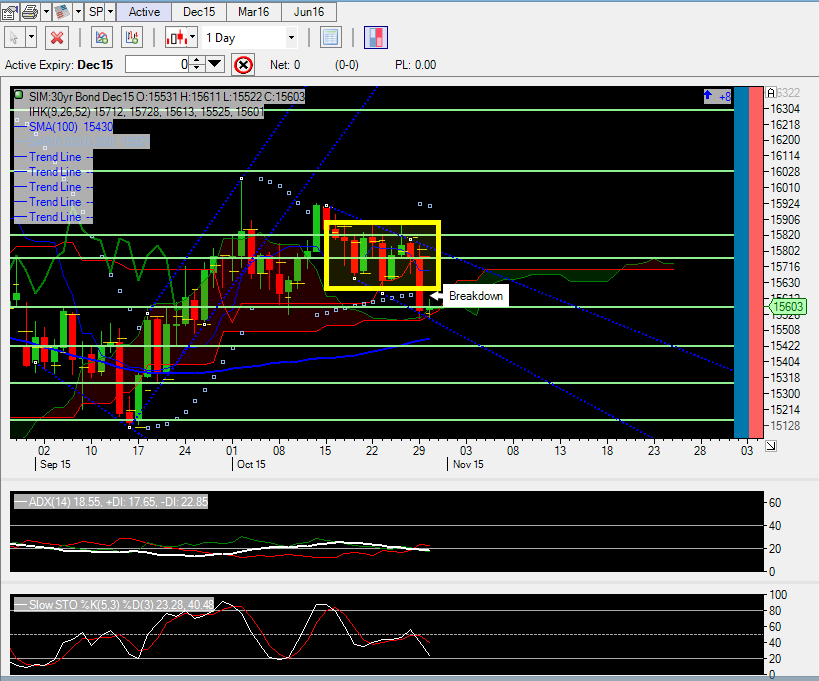Open the 1 Day timeframe dropdown
The image size is (819, 681).
[291, 38]
